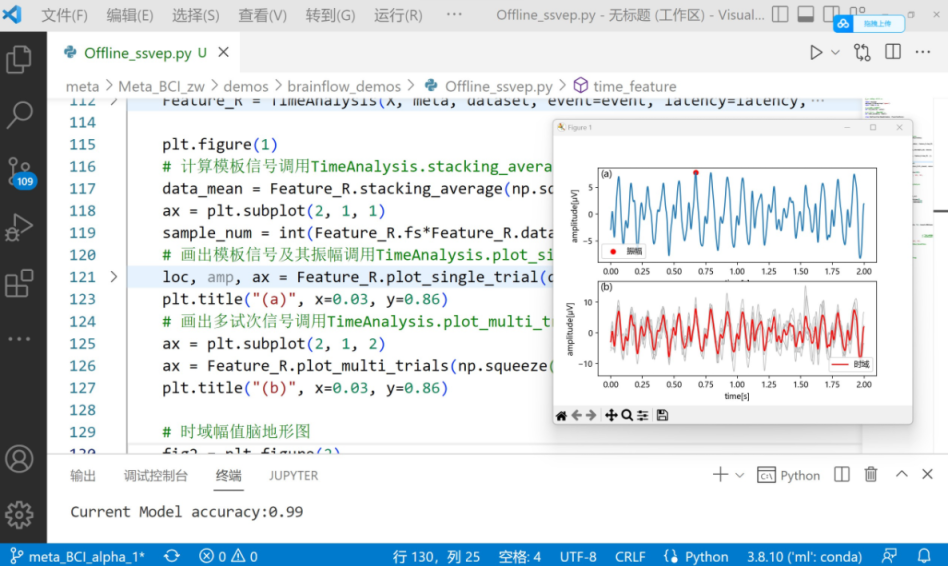Open the Extensions view

(19, 284)
